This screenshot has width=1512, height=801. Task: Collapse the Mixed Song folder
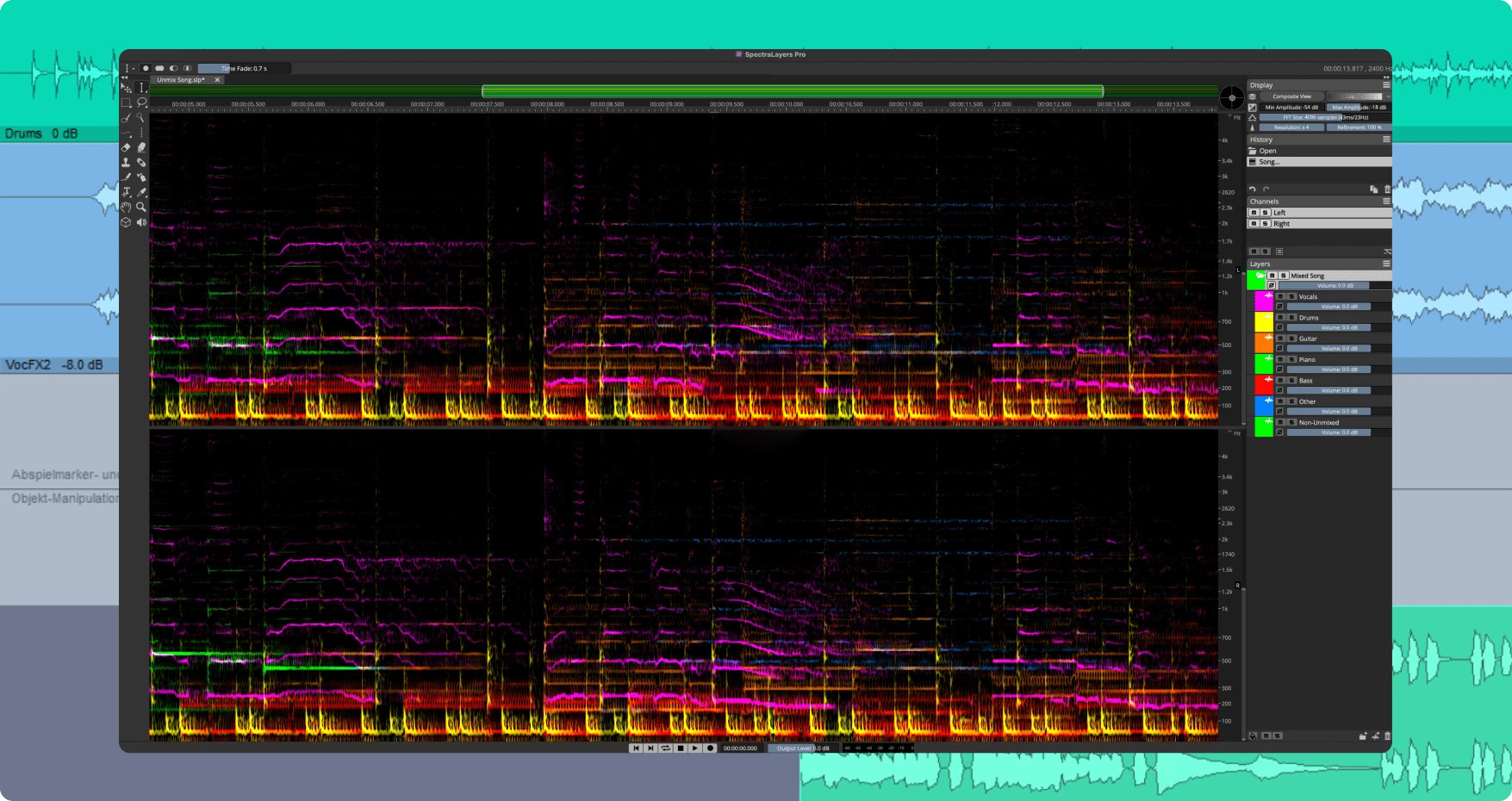coord(1260,276)
